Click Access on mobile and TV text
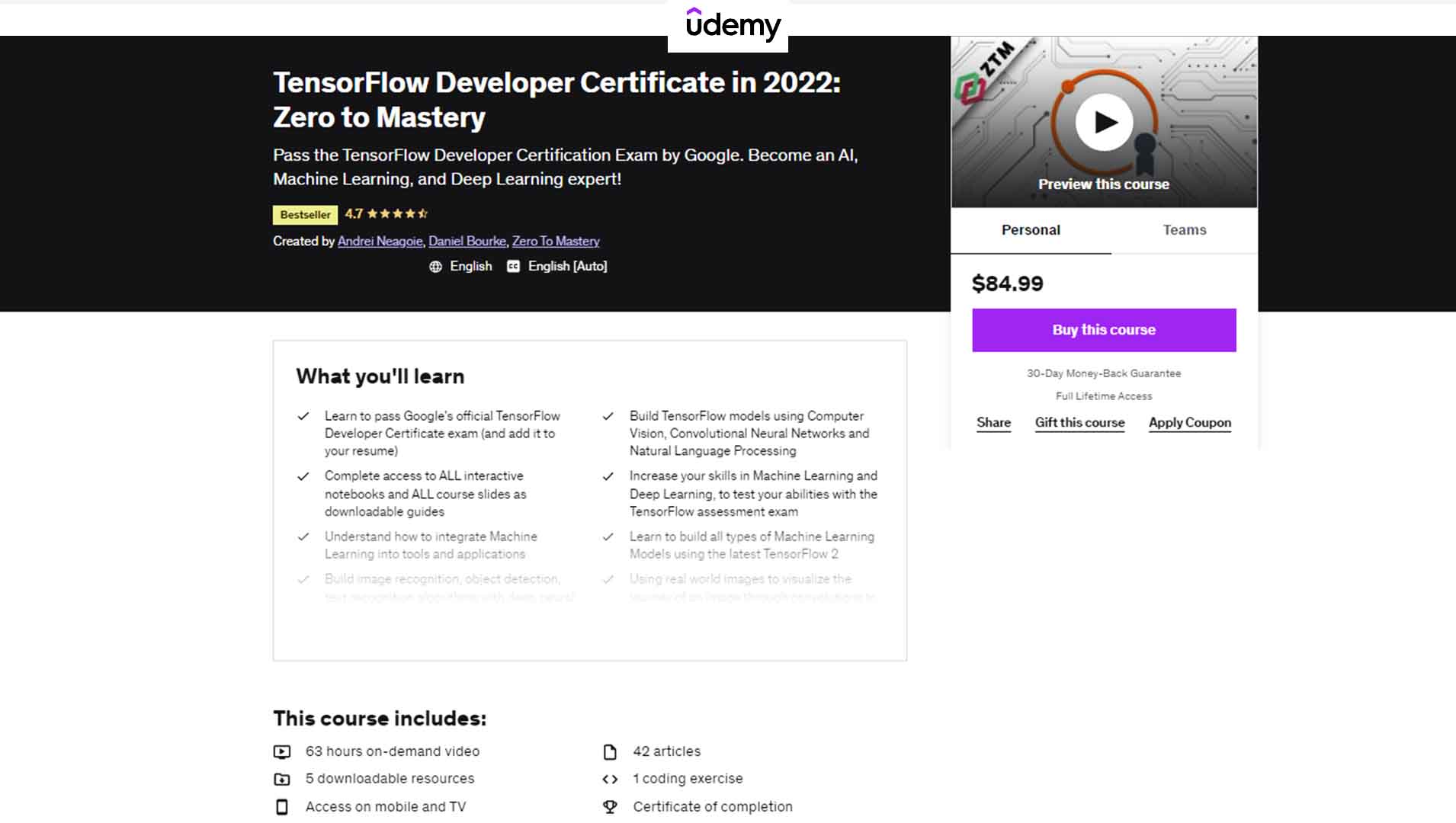1456x823 pixels. click(x=386, y=807)
